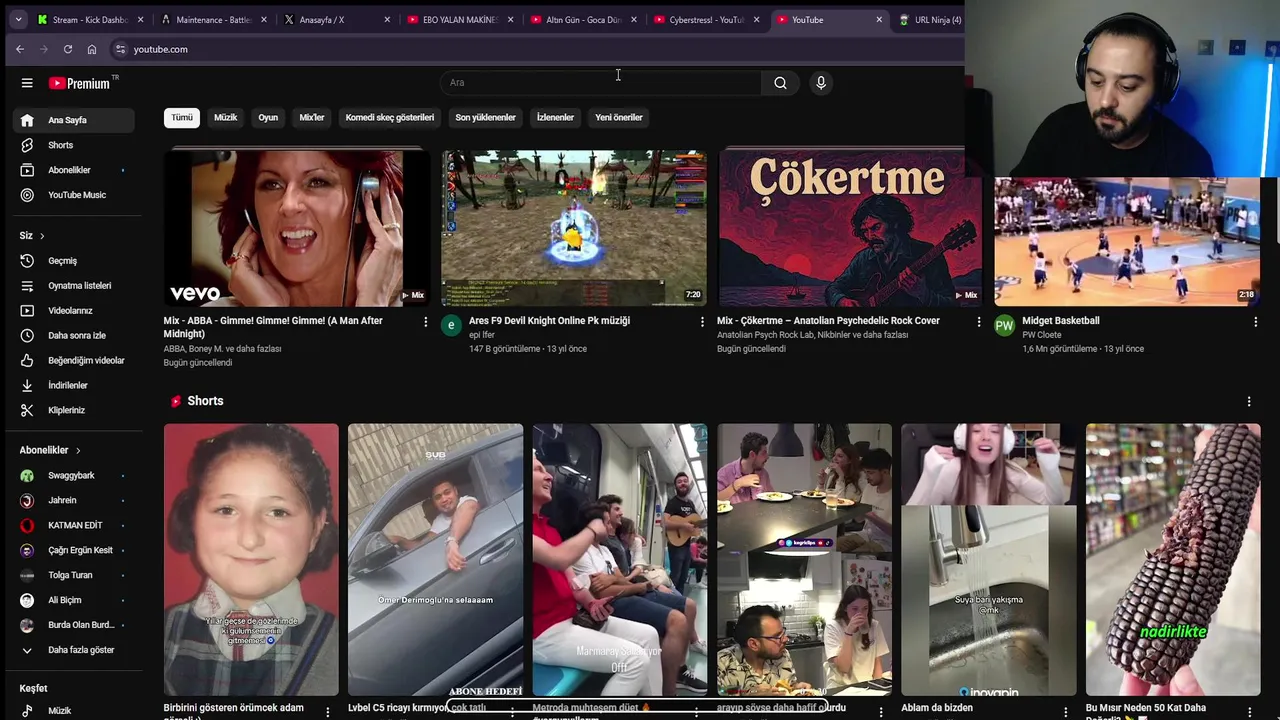Open Swaggybark subscription channel
The height and width of the screenshot is (720, 1280).
pyautogui.click(x=74, y=475)
